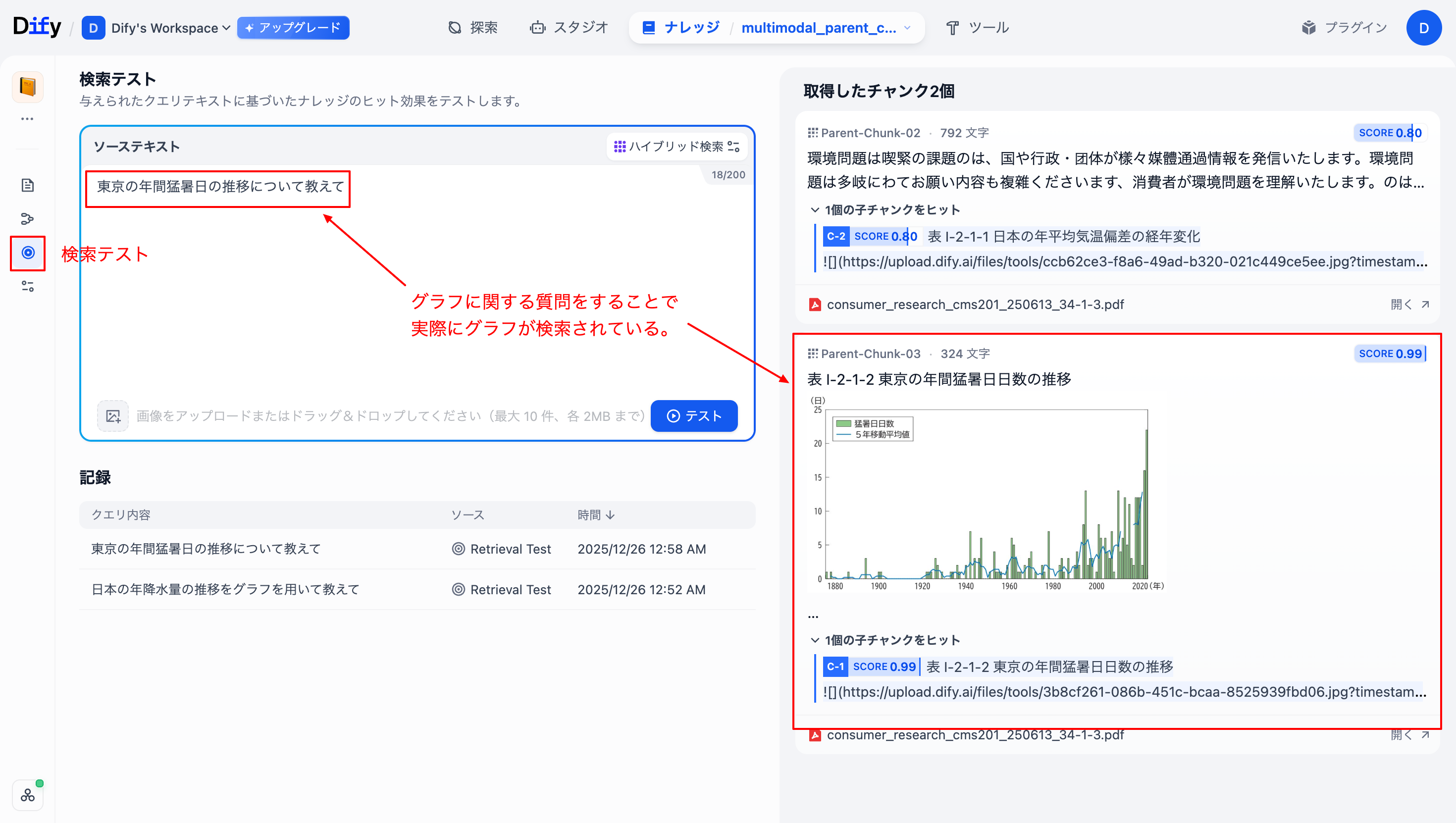Open the ハイブリッド検索 retrieval settings
Screen dimensions: 1456x823
(x=676, y=147)
